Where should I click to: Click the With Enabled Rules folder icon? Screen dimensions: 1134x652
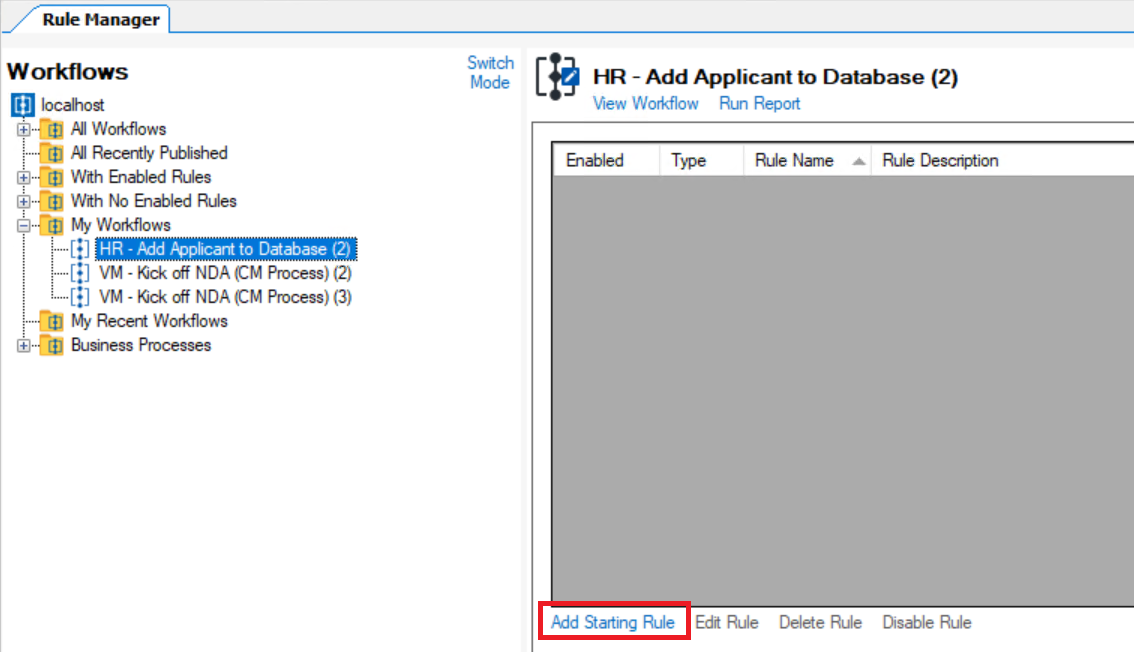52,177
